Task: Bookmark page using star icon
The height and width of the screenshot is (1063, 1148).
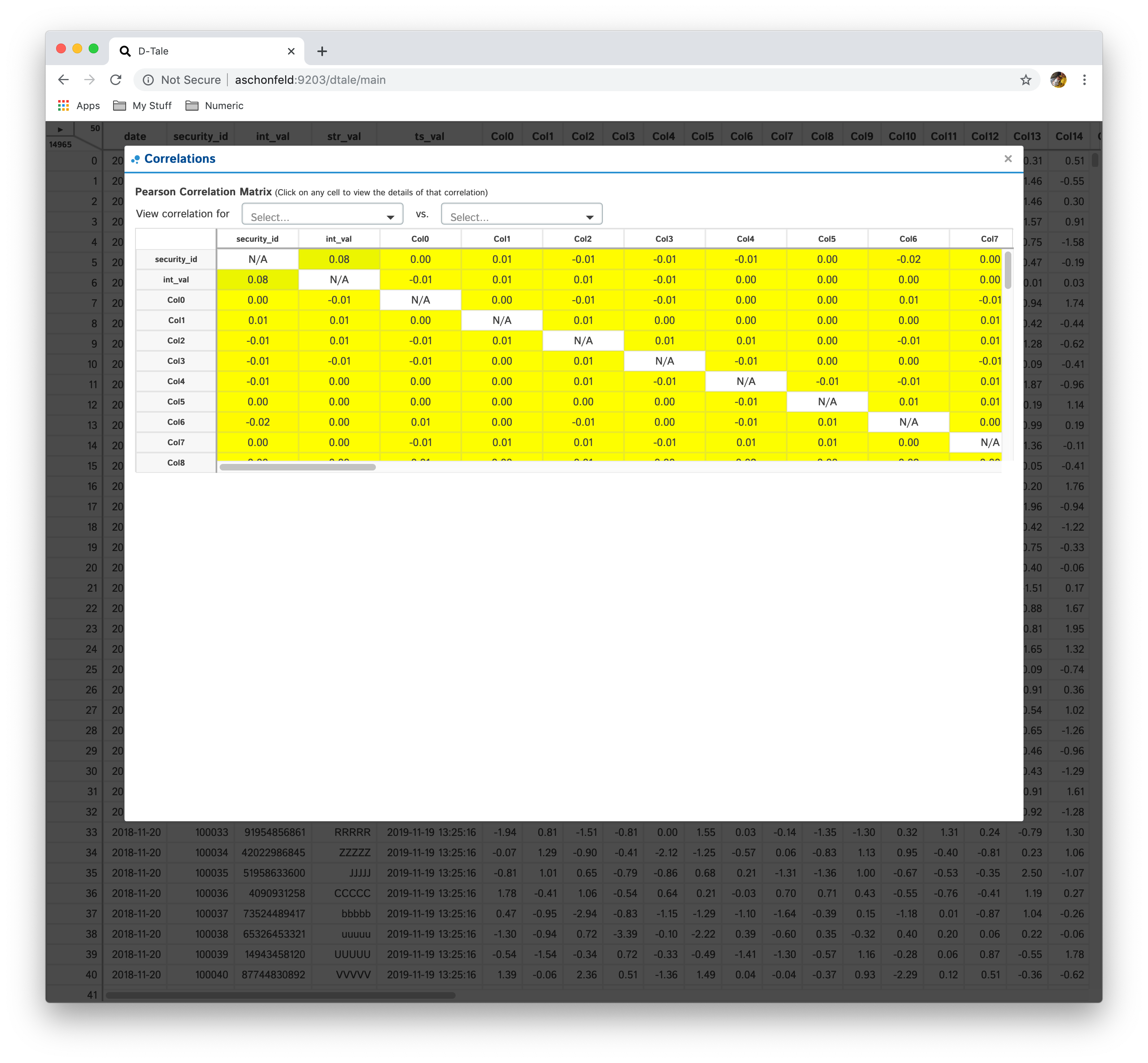Action: click(x=1026, y=80)
